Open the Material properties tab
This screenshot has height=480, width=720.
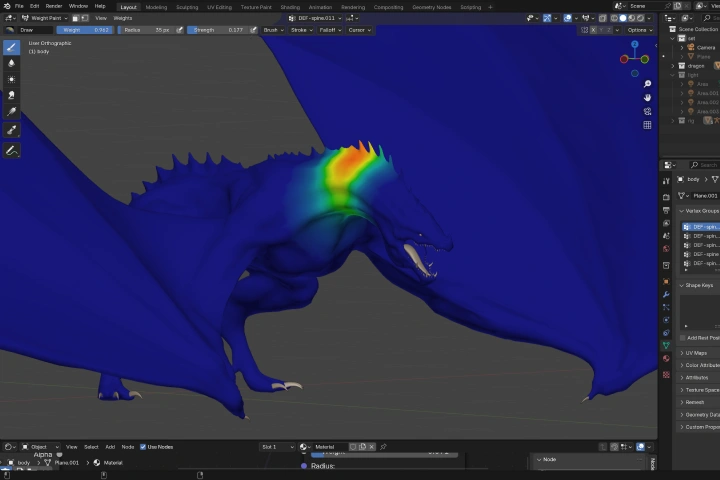point(666,359)
